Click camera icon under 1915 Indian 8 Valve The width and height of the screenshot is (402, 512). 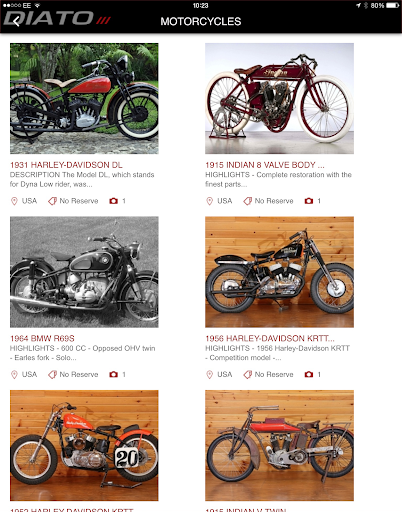(x=309, y=201)
